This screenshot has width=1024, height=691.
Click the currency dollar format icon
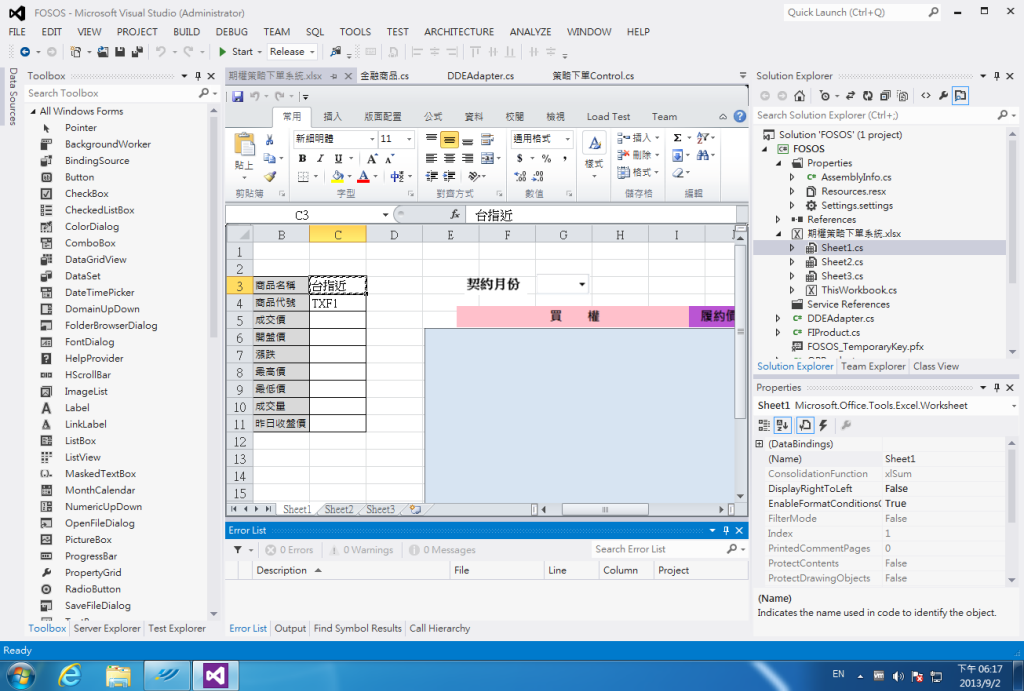point(520,158)
